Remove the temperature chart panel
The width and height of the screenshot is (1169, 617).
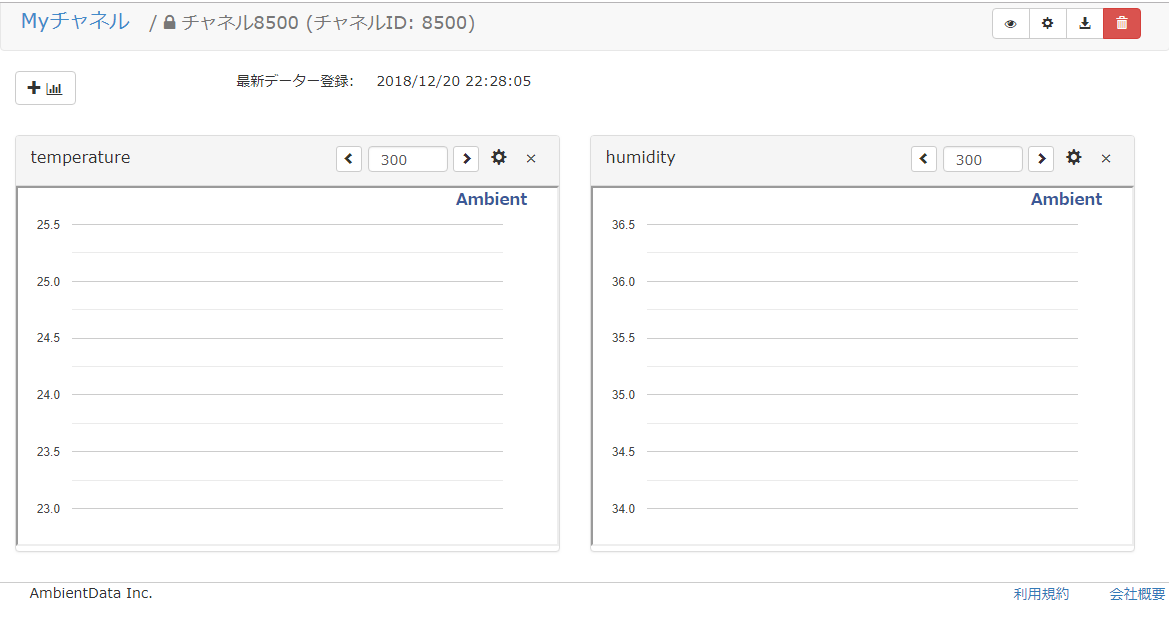click(531, 159)
